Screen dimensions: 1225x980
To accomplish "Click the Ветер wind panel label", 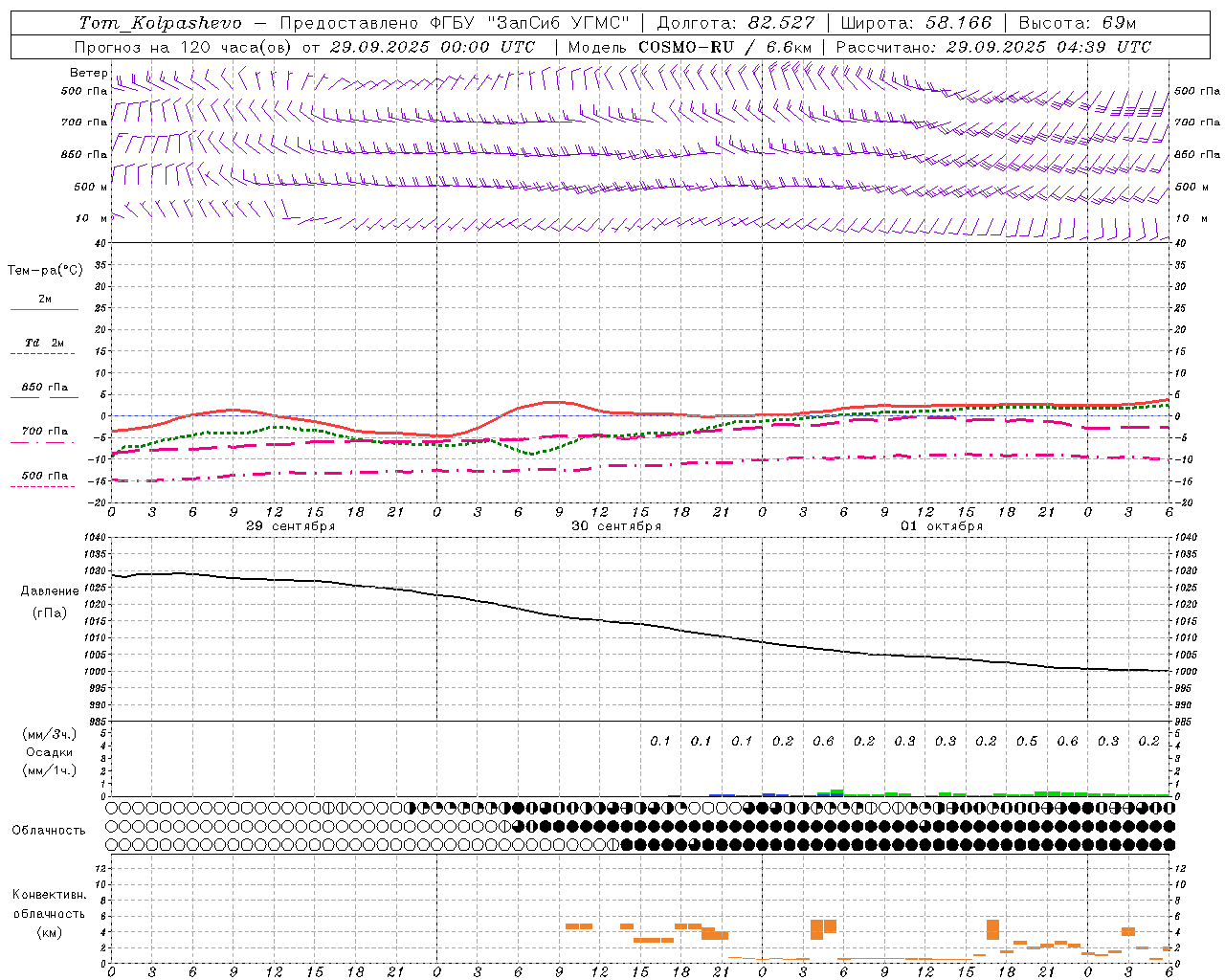I will 88,73.
